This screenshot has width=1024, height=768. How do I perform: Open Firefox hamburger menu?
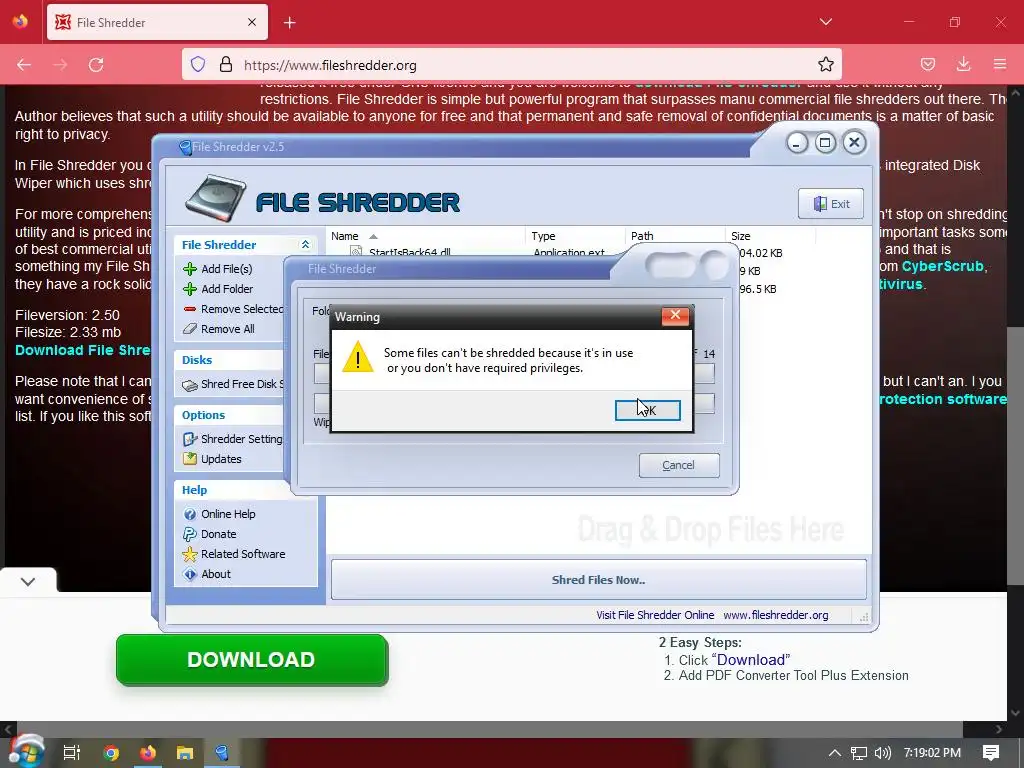[999, 64]
